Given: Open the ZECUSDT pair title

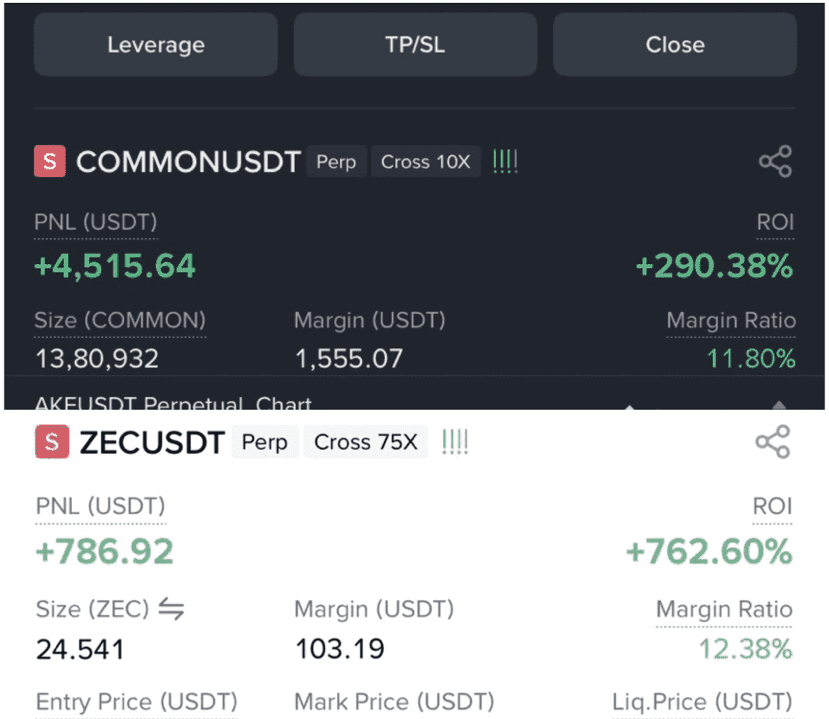Looking at the screenshot, I should coord(152,442).
